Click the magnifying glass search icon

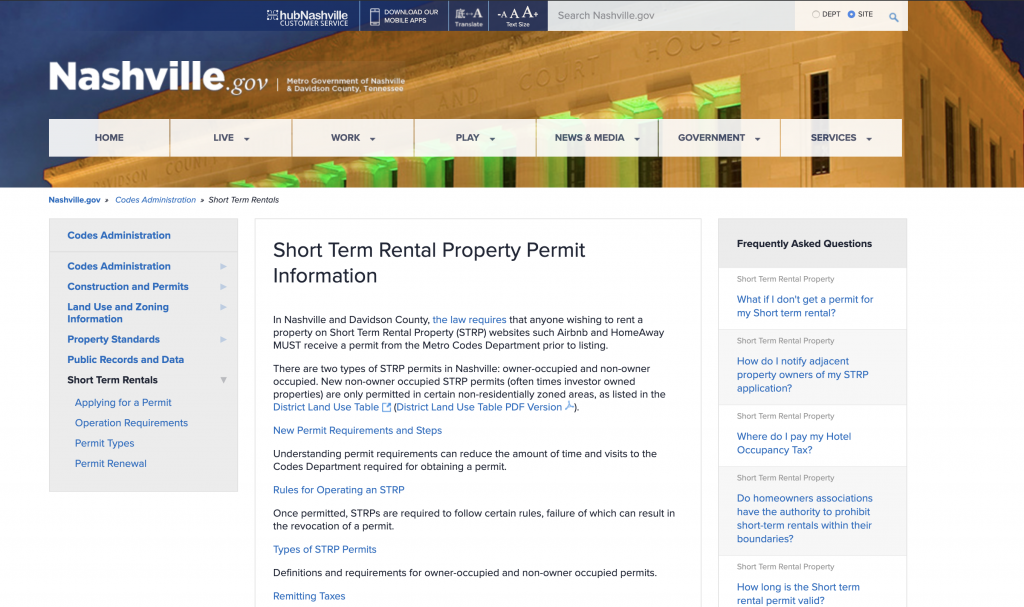[893, 16]
